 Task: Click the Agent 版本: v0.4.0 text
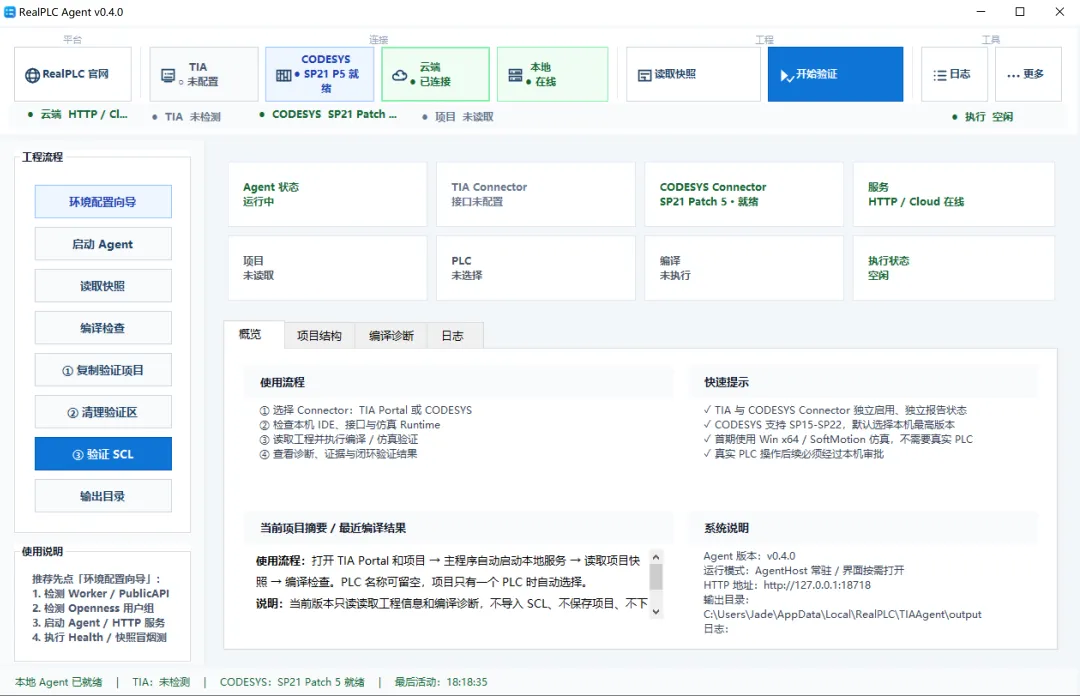[749, 556]
